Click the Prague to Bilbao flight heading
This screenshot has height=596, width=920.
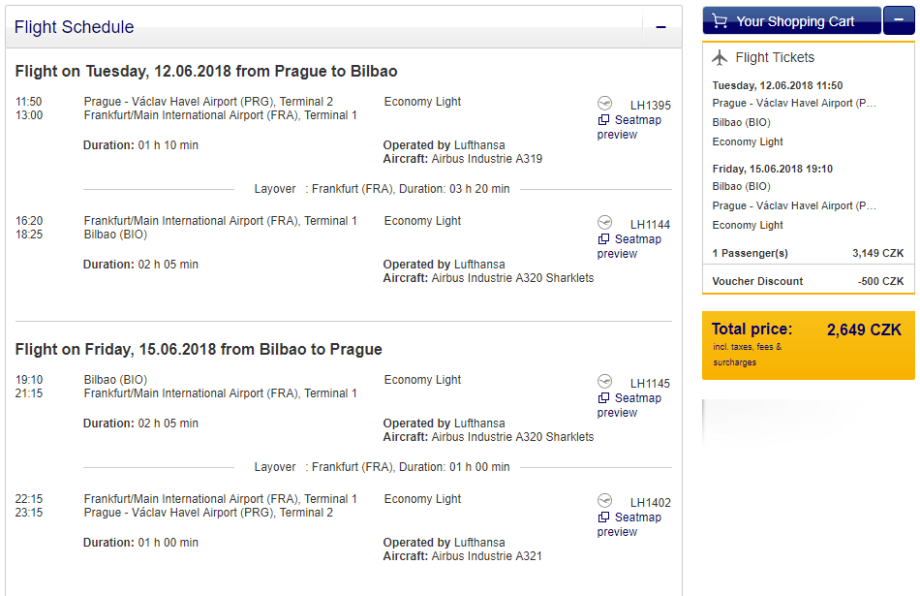pyautogui.click(x=206, y=71)
